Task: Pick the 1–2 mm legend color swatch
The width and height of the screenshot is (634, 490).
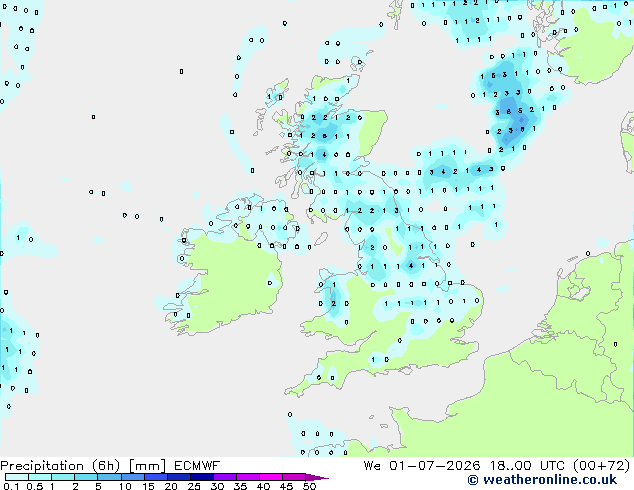Action: coord(63,477)
